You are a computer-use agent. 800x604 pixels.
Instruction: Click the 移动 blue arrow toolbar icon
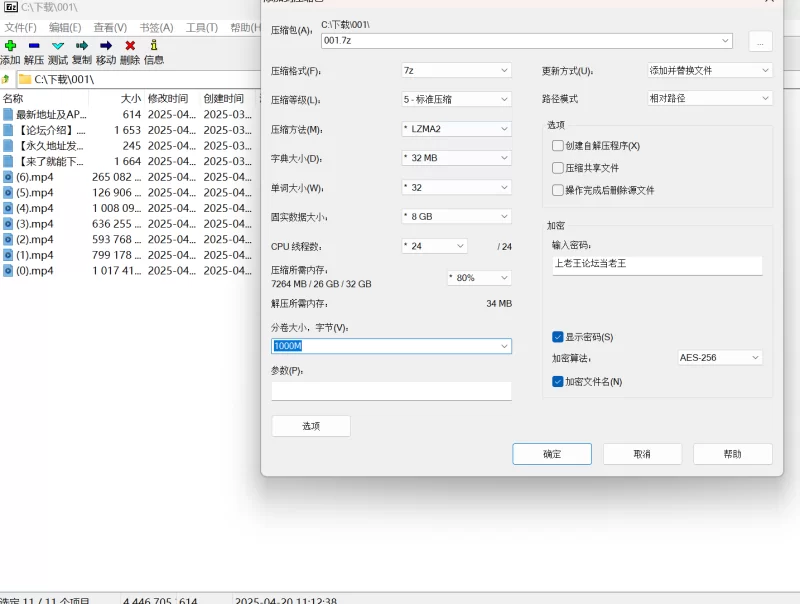click(106, 45)
